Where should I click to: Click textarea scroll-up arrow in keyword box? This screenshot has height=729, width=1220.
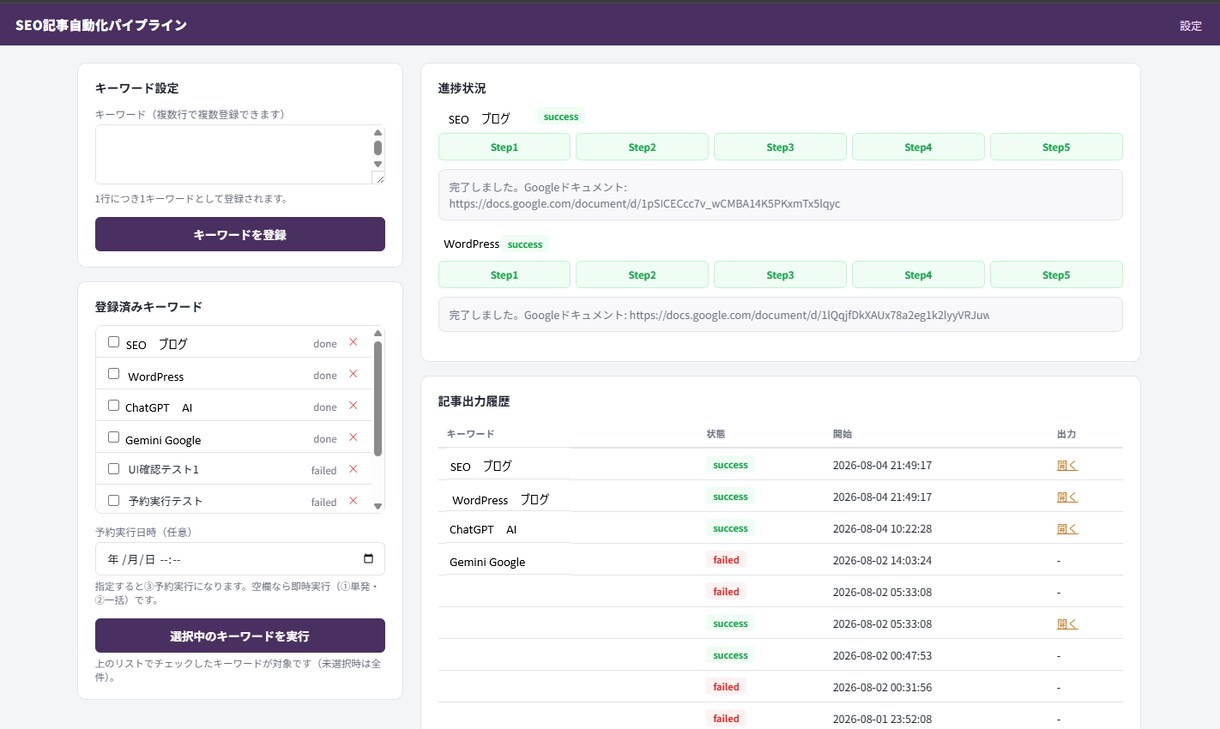[x=378, y=132]
